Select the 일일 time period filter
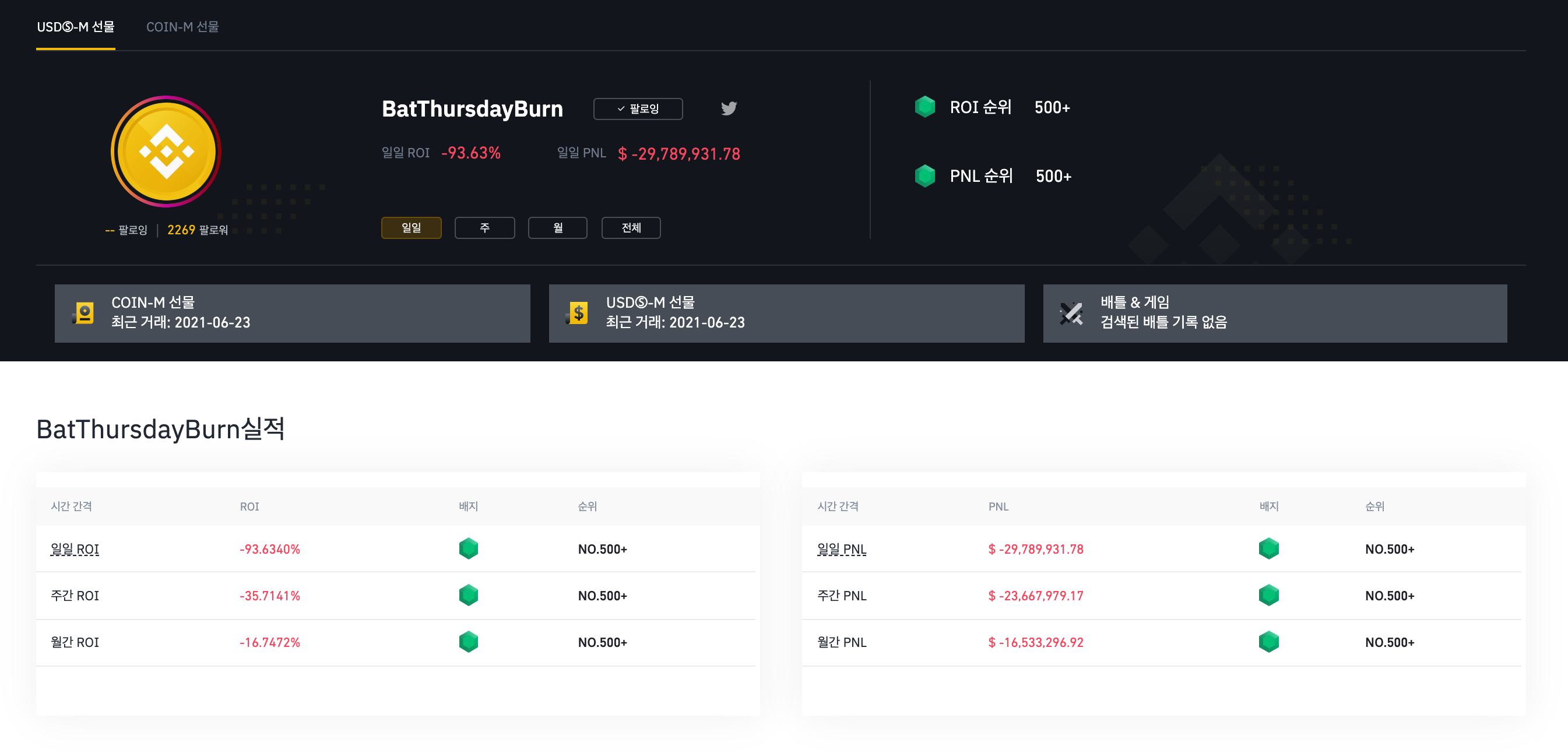This screenshot has width=1568, height=753. (x=411, y=228)
